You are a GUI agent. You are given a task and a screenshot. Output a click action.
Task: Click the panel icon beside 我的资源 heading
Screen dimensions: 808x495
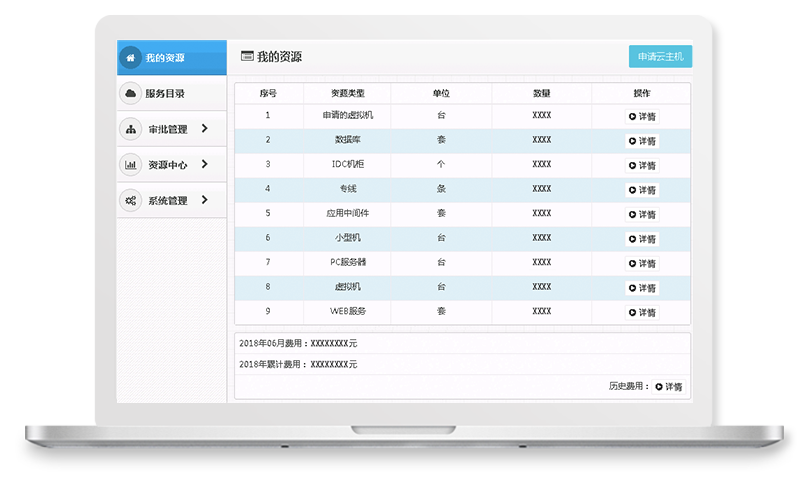click(x=247, y=56)
